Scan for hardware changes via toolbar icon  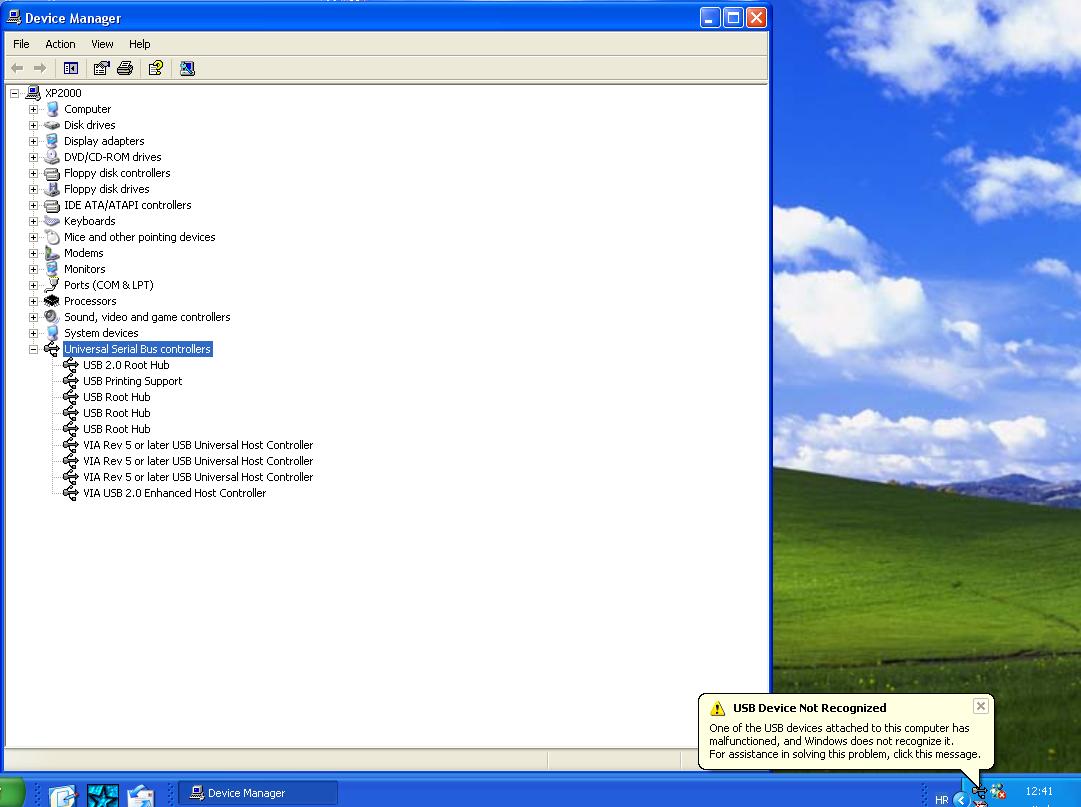[187, 68]
